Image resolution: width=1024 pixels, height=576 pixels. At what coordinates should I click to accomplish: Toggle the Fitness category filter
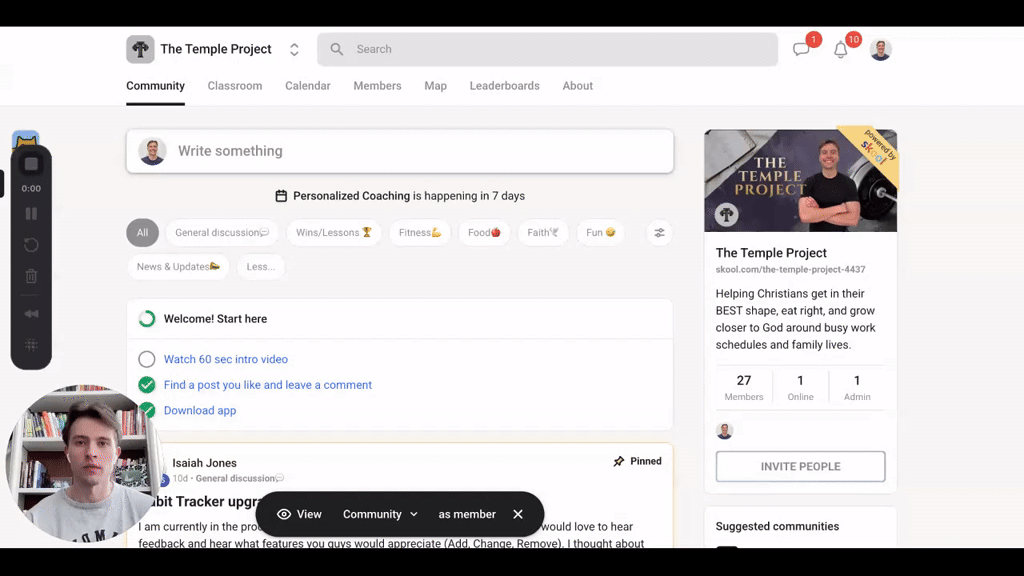(420, 233)
